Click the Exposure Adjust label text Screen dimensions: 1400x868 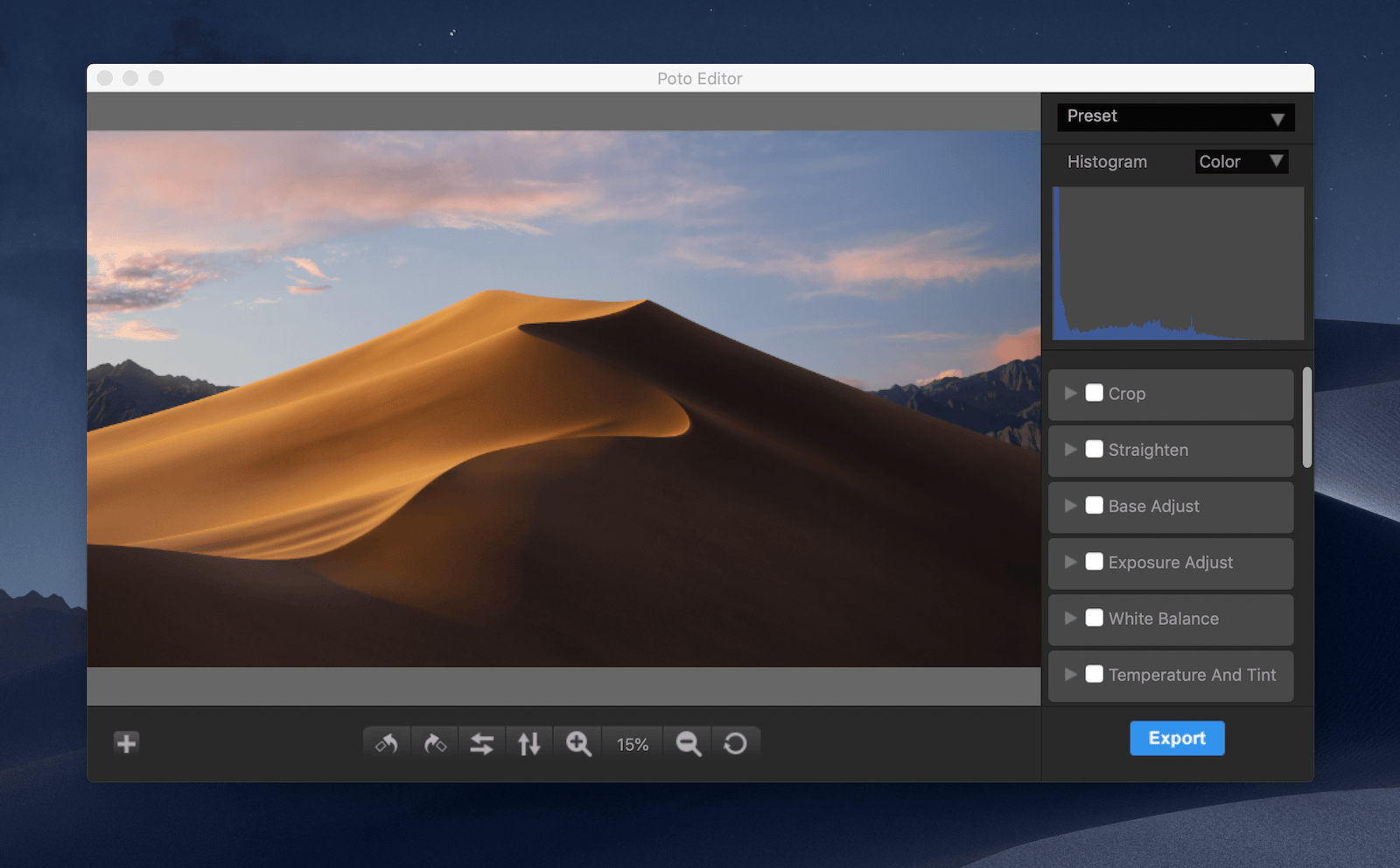pos(1171,563)
